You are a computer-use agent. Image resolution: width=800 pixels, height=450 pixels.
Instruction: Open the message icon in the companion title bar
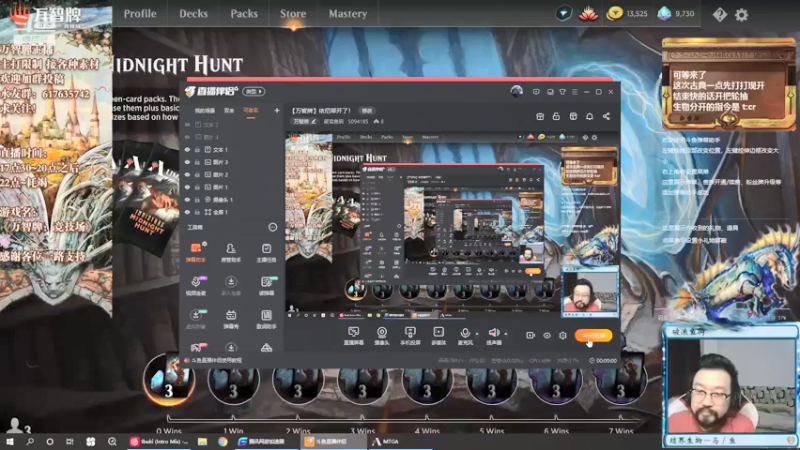pyautogui.click(x=536, y=92)
